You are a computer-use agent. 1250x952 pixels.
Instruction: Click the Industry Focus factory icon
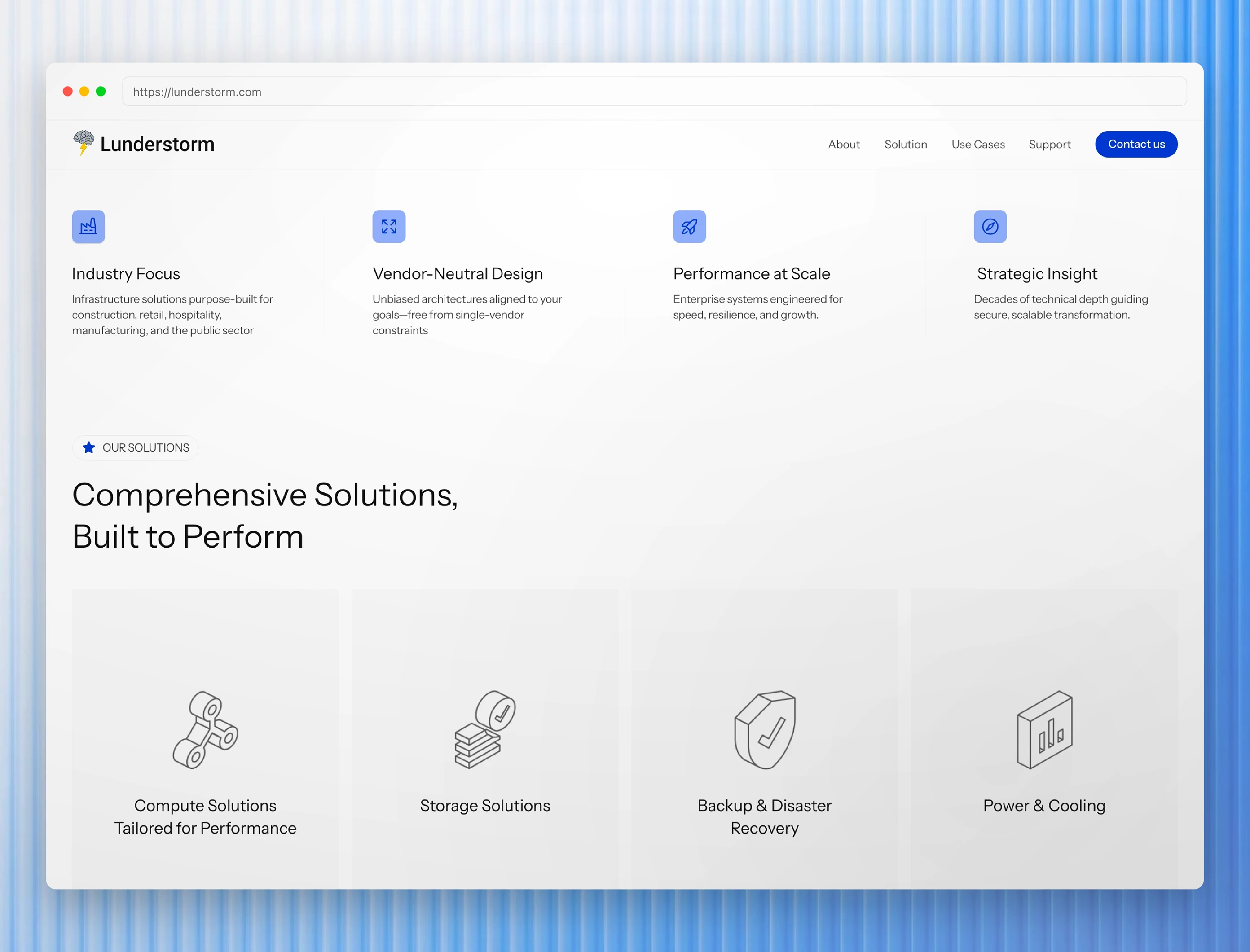click(x=88, y=227)
